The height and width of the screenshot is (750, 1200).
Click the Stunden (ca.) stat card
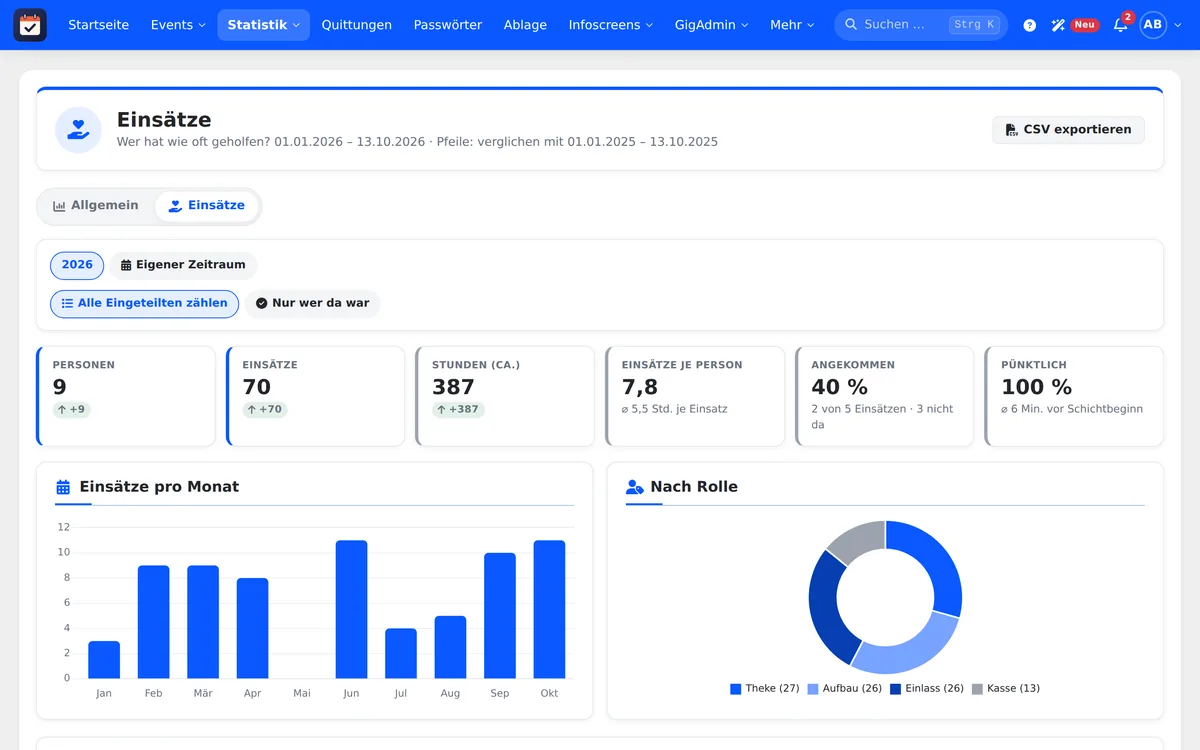pyautogui.click(x=505, y=396)
